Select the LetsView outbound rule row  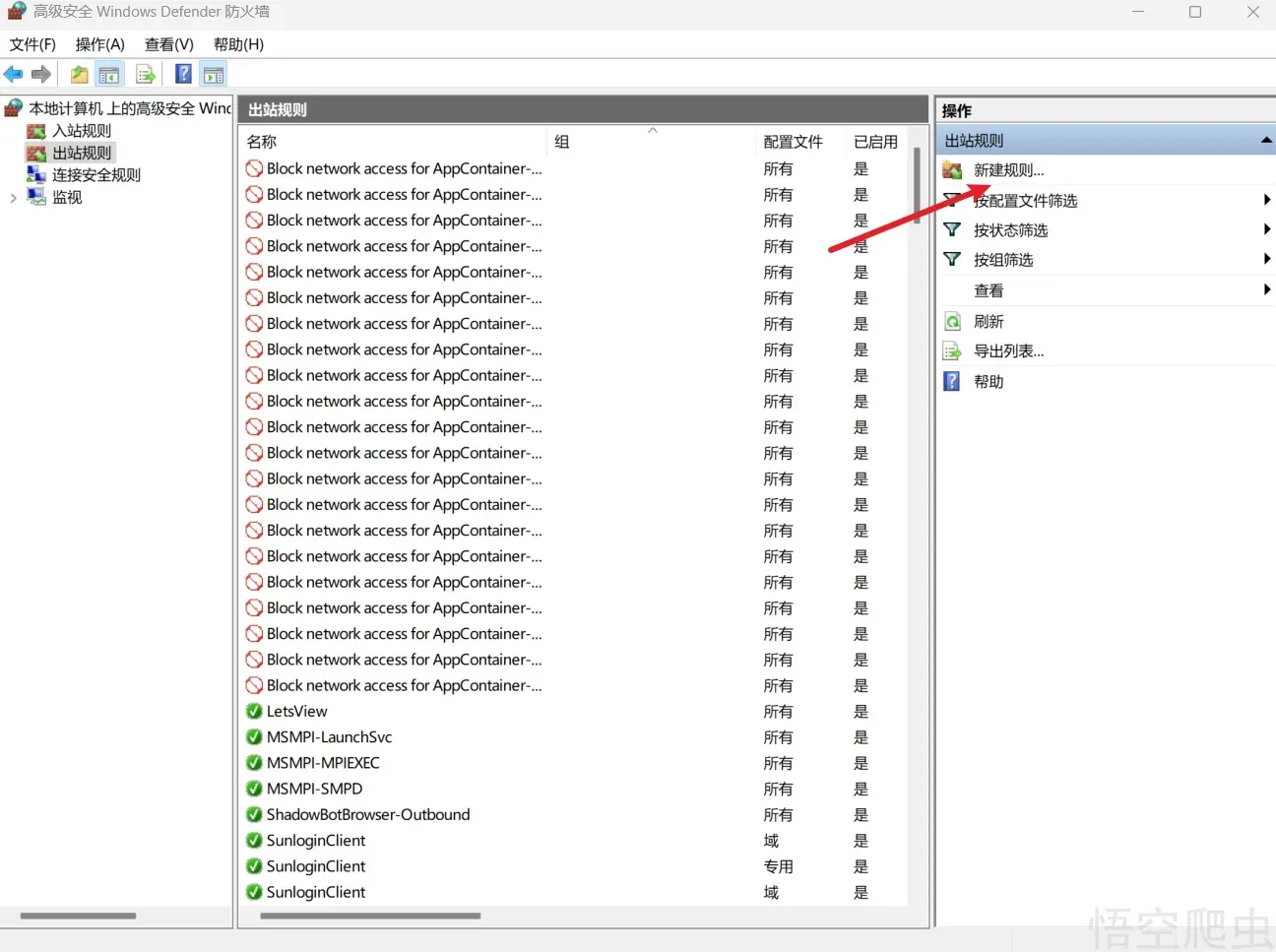click(x=296, y=712)
